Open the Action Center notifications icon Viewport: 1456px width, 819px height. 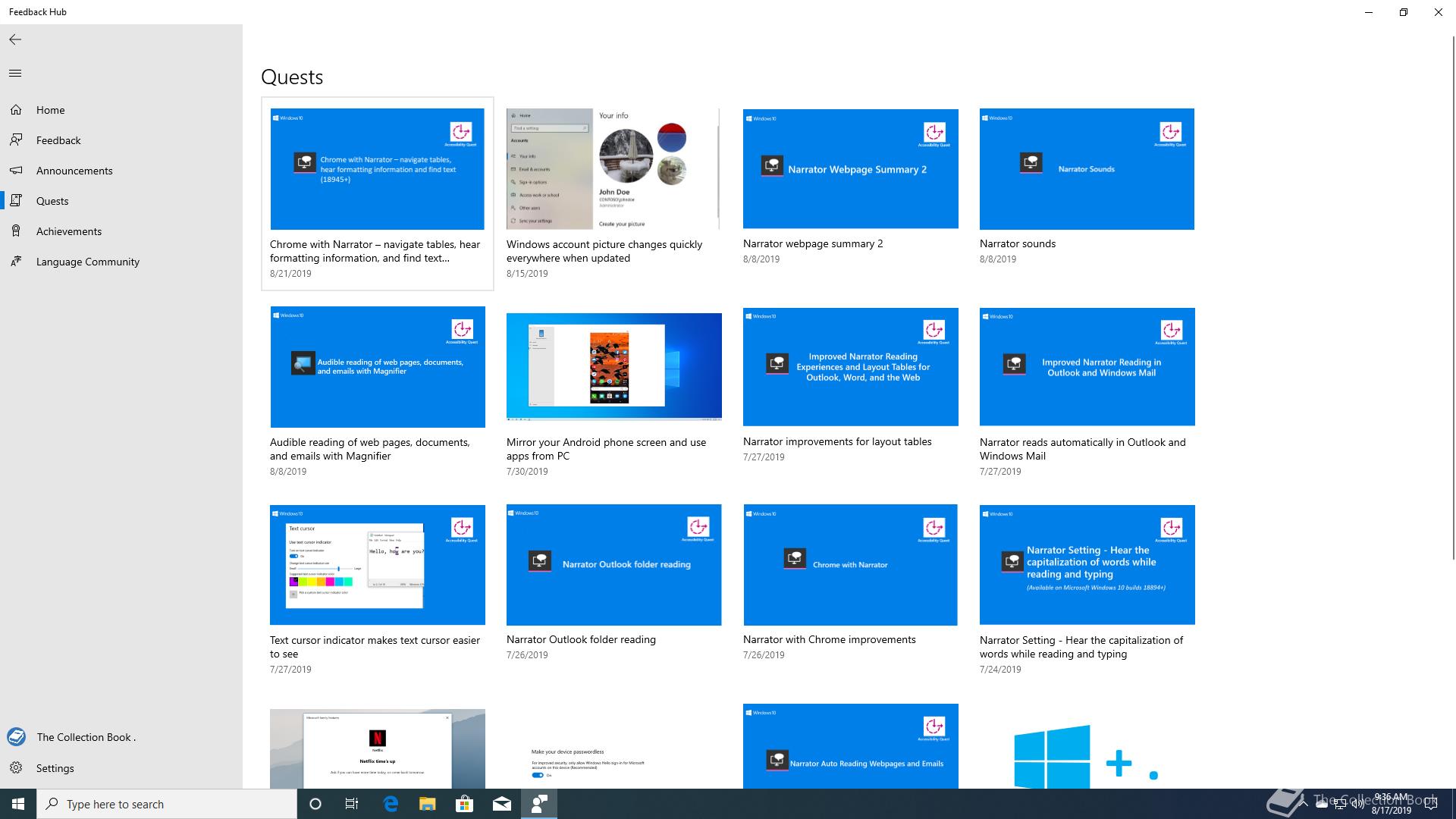click(1431, 804)
